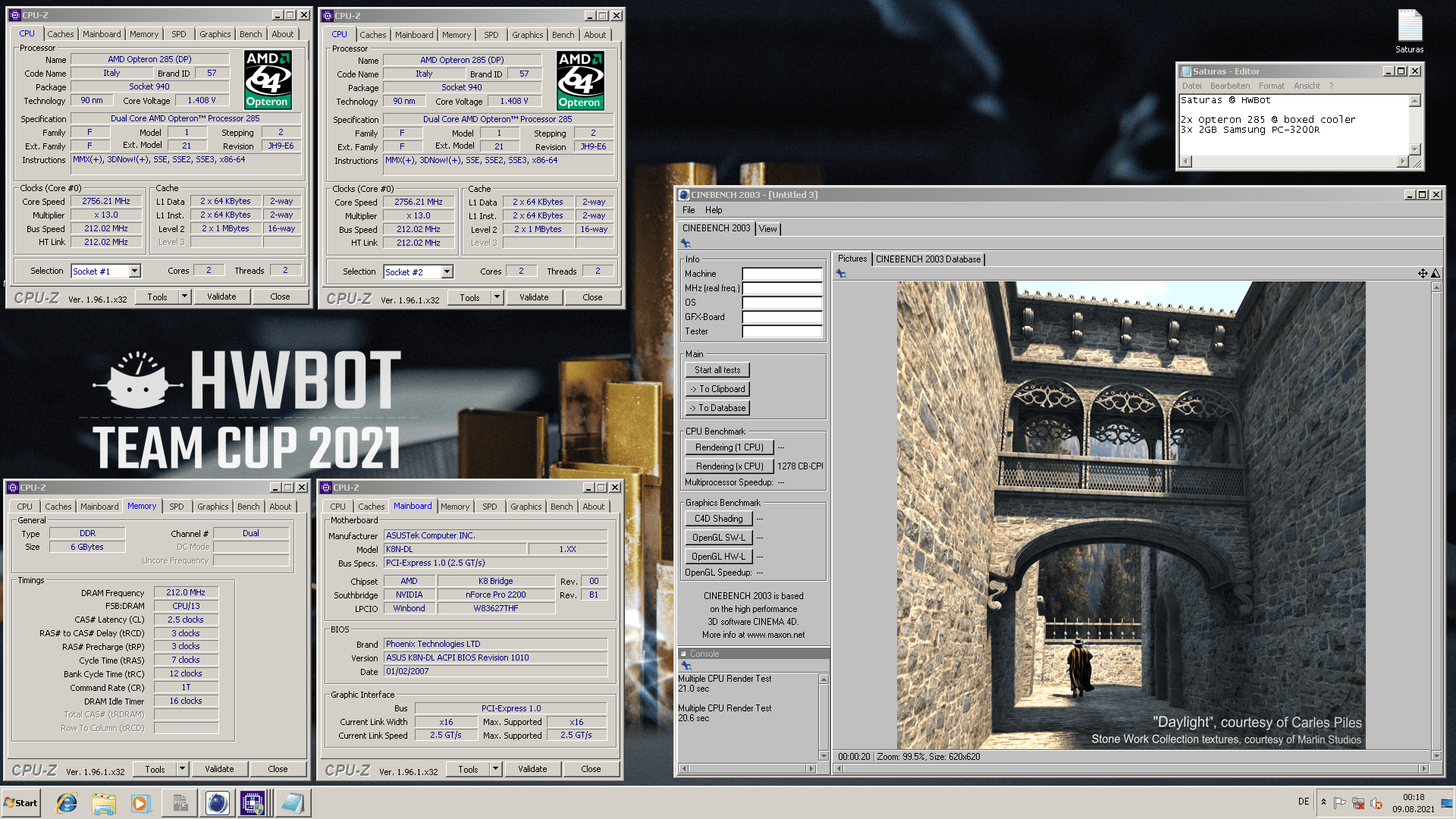
Task: Click the CINEBENCH picture horizontal scrollbar
Action: [x=1131, y=768]
